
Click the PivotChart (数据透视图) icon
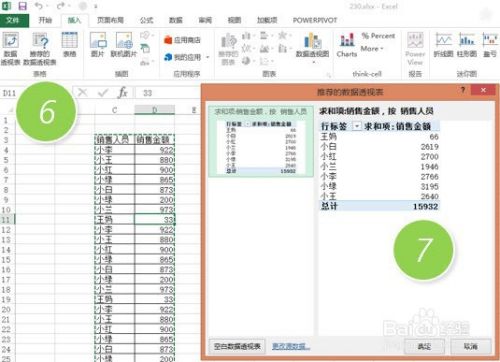(312, 45)
